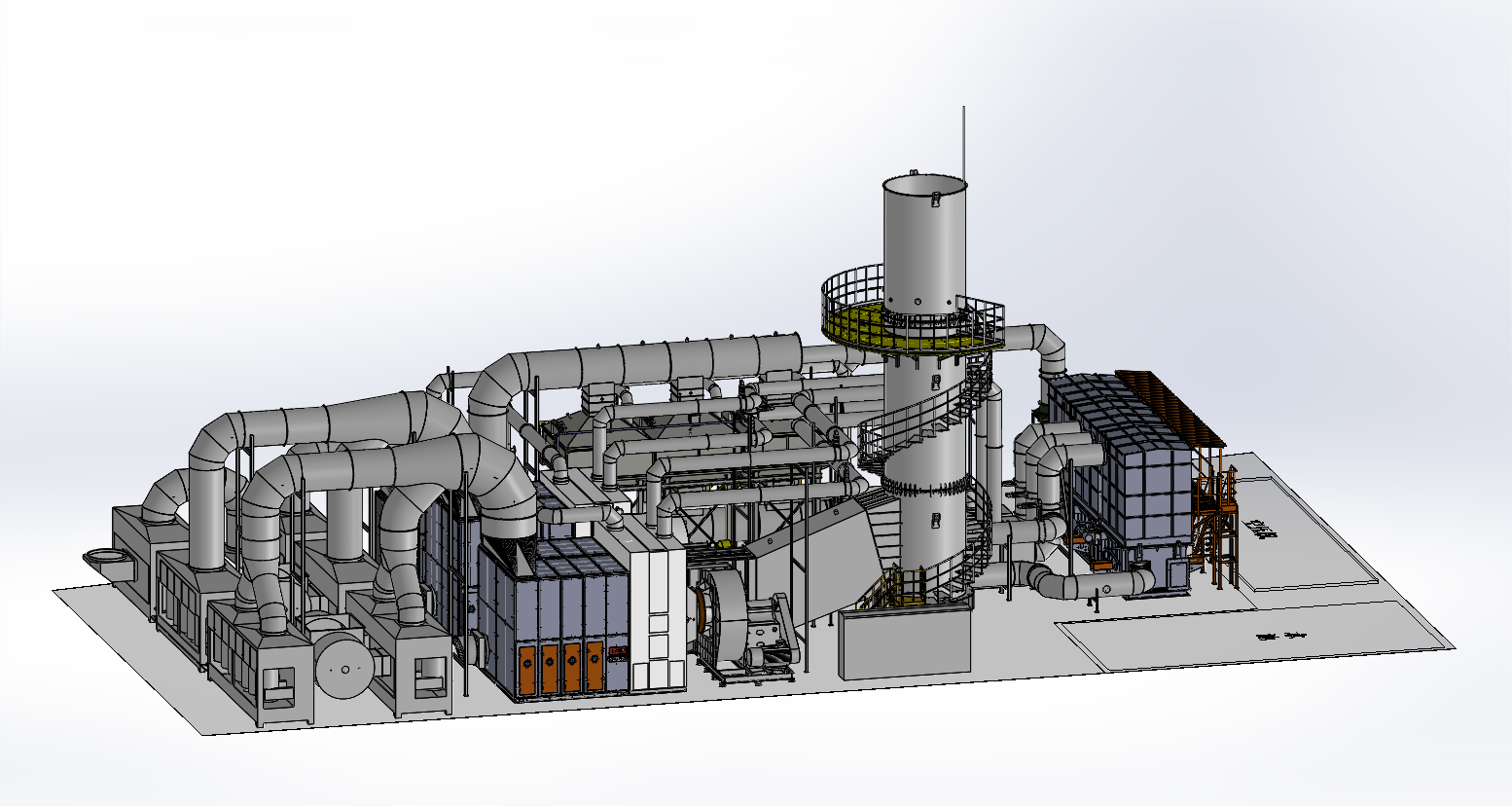Click the leftmost orange access door

(526, 671)
